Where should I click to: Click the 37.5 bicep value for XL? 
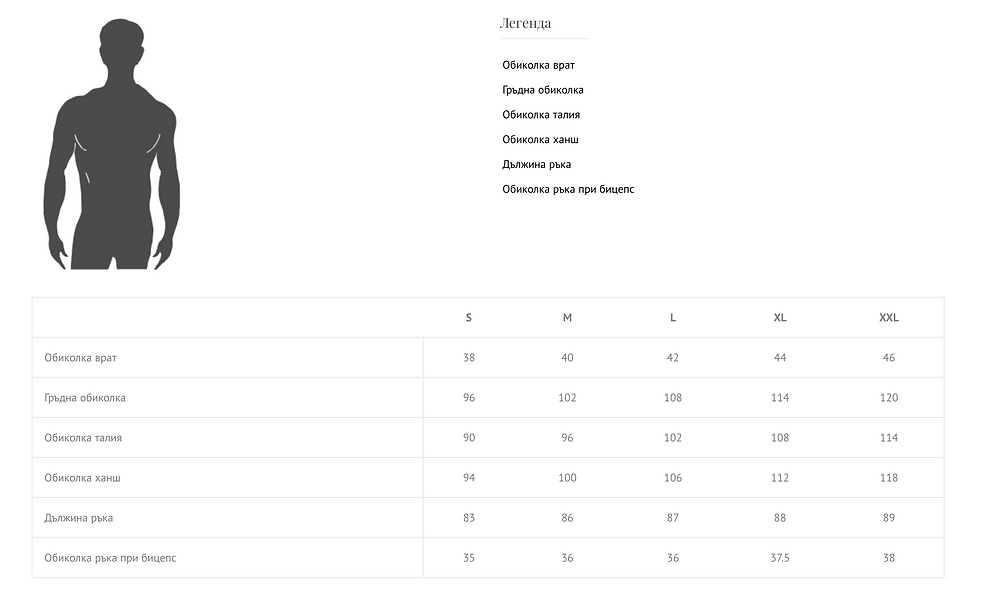[780, 558]
